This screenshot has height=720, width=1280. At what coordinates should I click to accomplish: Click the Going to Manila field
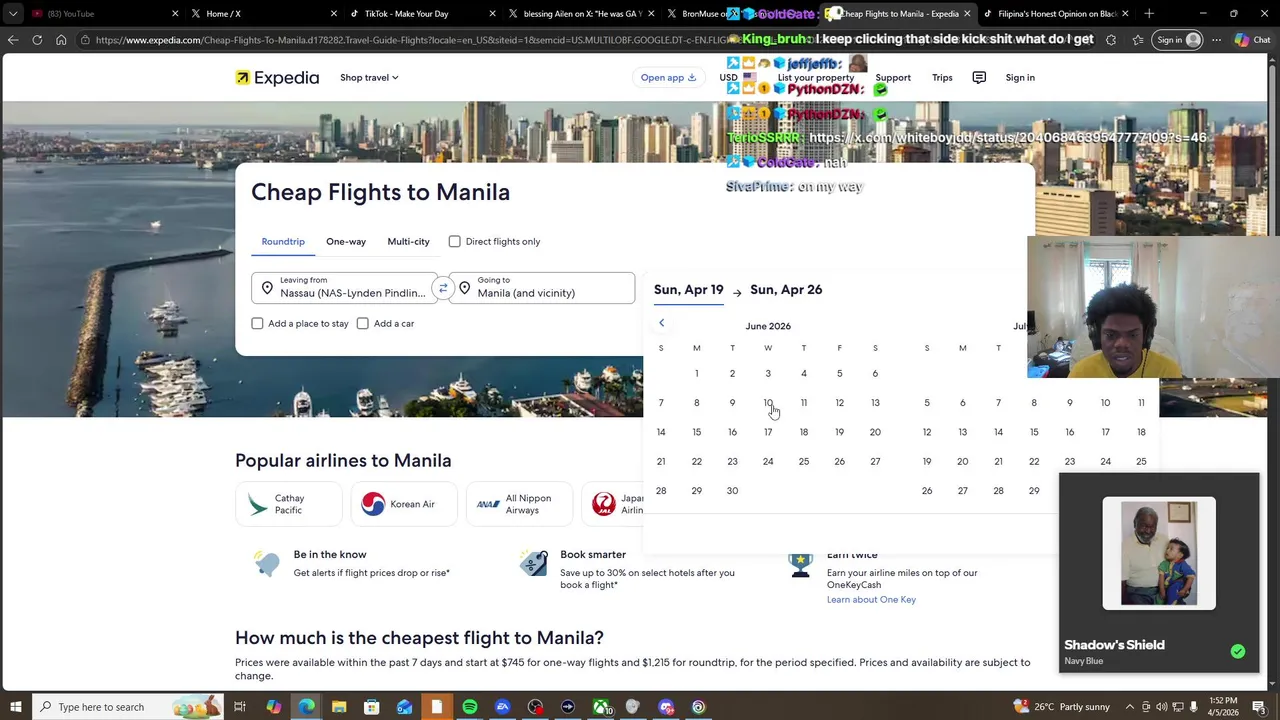pyautogui.click(x=541, y=288)
